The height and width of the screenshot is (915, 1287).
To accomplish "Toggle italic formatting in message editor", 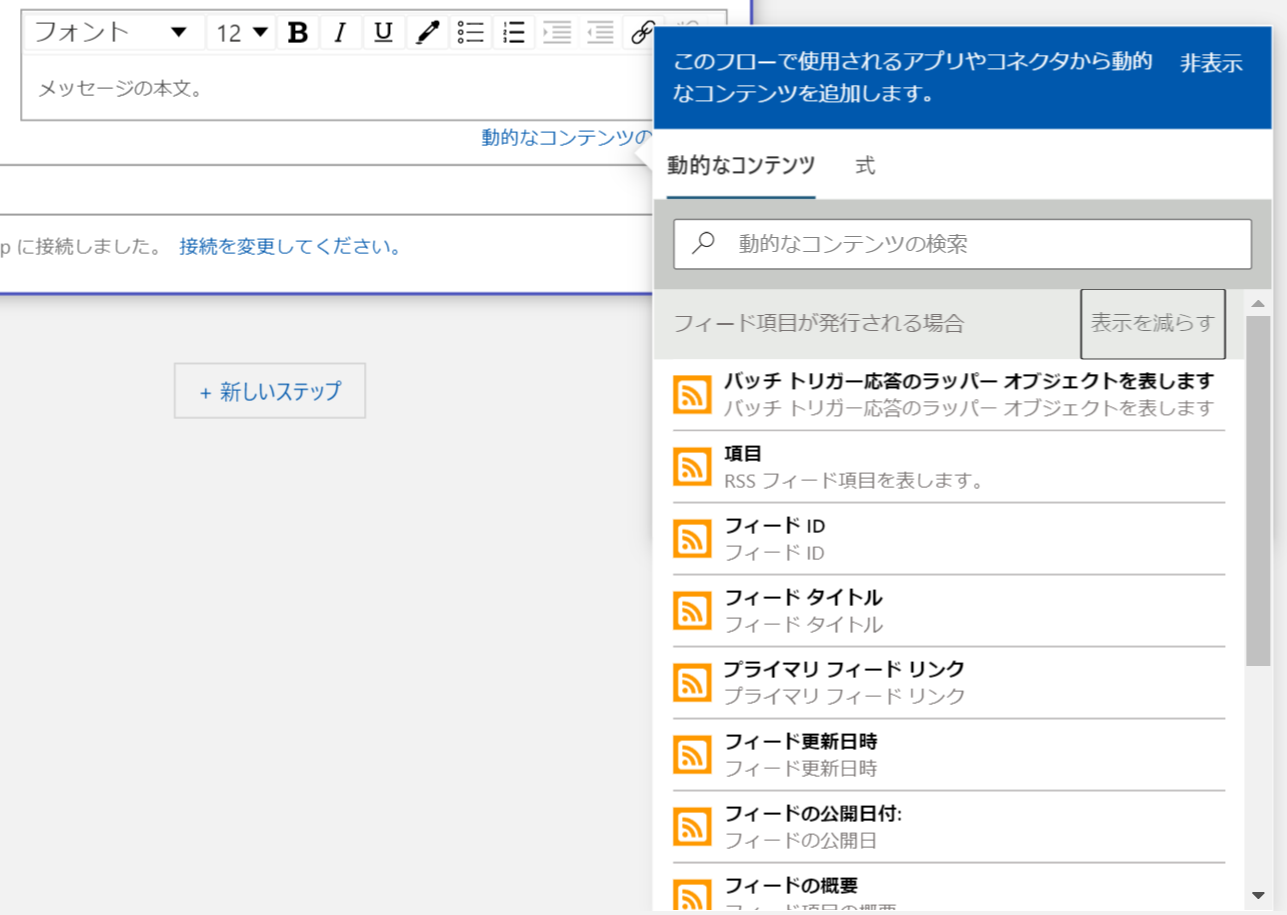I will pyautogui.click(x=340, y=32).
